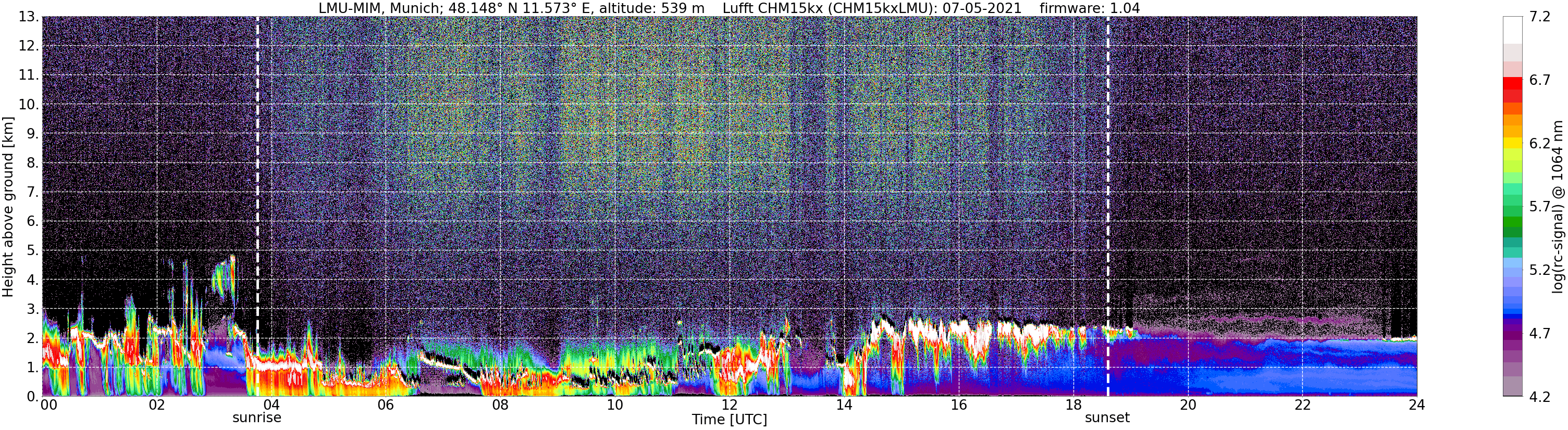Click the 'firmware: 1.04' text in the title
This screenshot has width=1568, height=430.
click(x=1090, y=8)
